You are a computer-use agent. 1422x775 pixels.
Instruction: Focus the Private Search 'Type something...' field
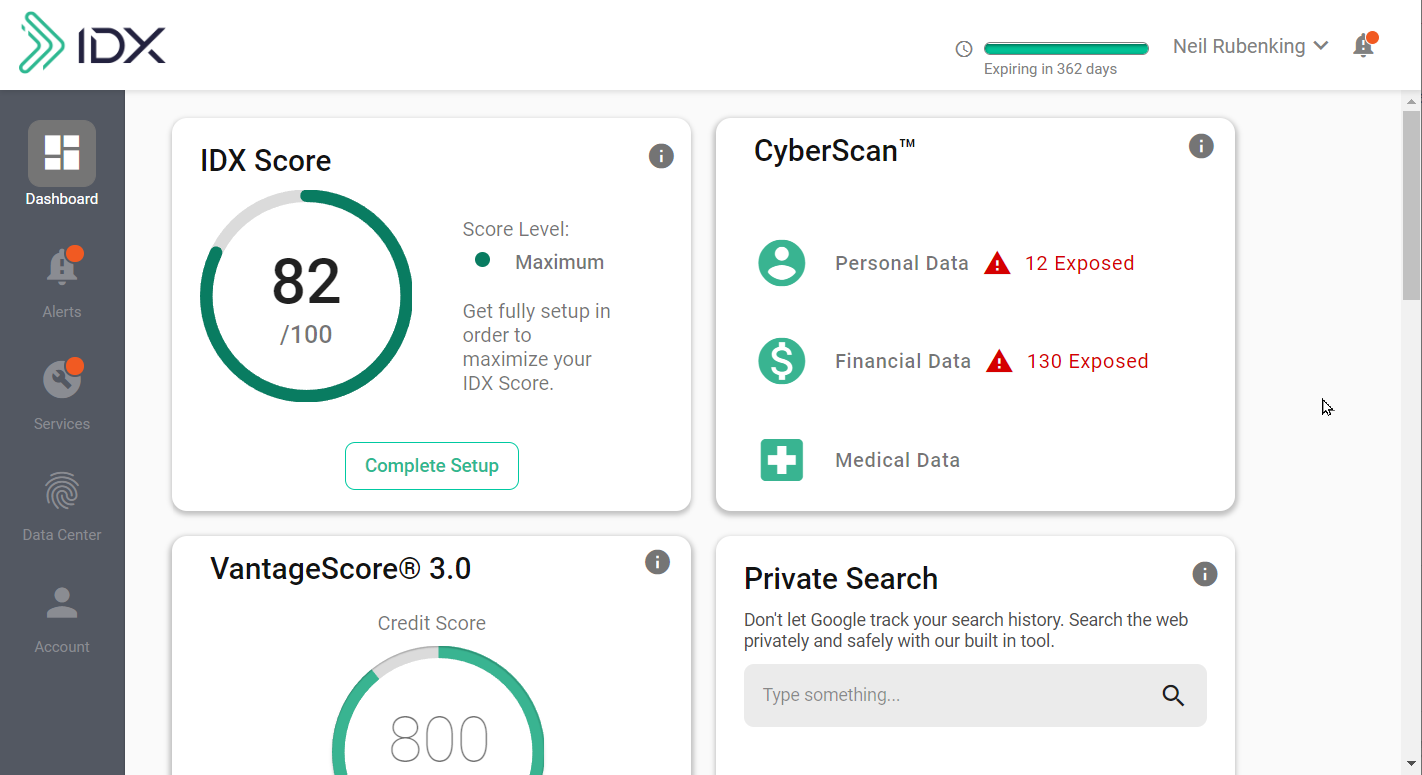click(975, 695)
